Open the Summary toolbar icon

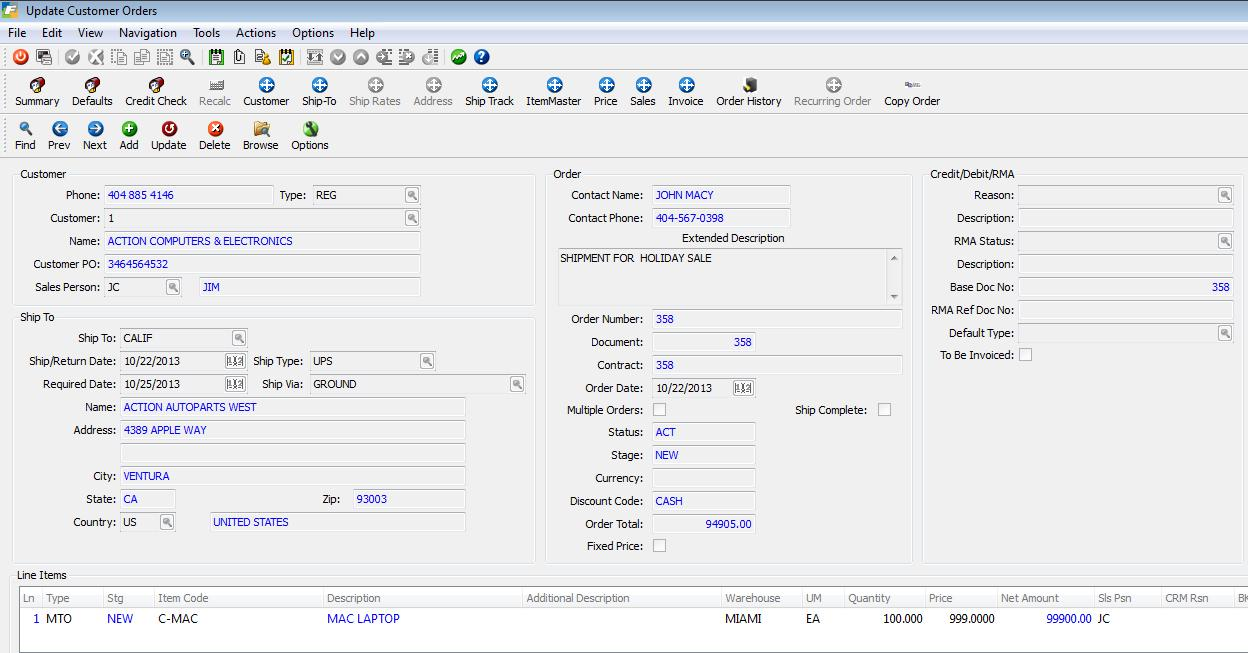click(x=37, y=91)
